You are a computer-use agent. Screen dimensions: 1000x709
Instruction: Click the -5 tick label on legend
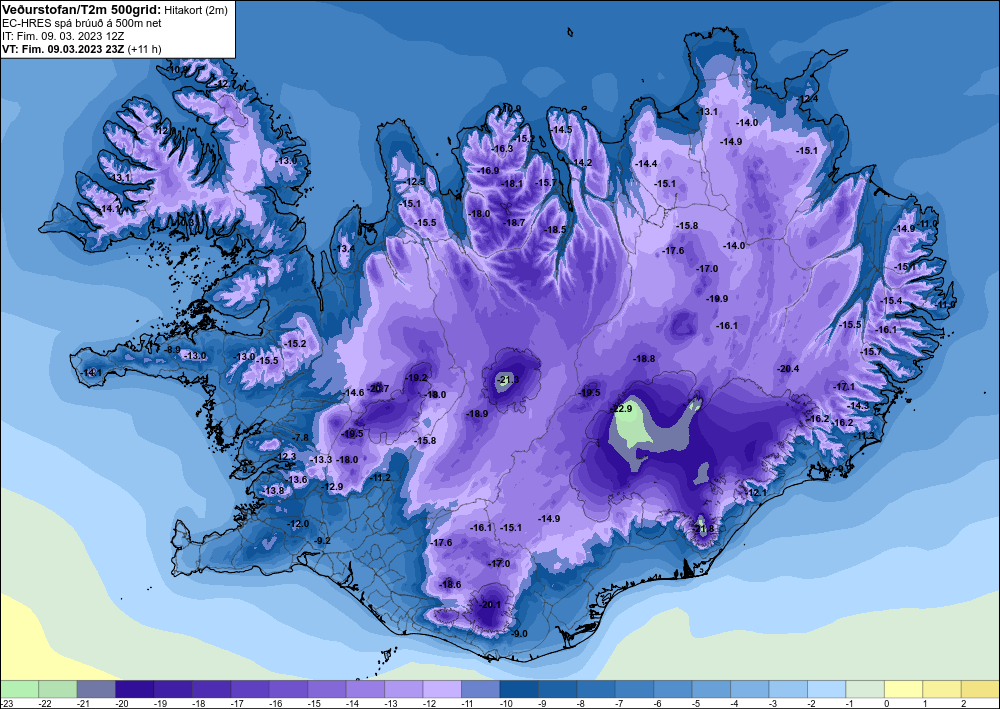tap(698, 703)
